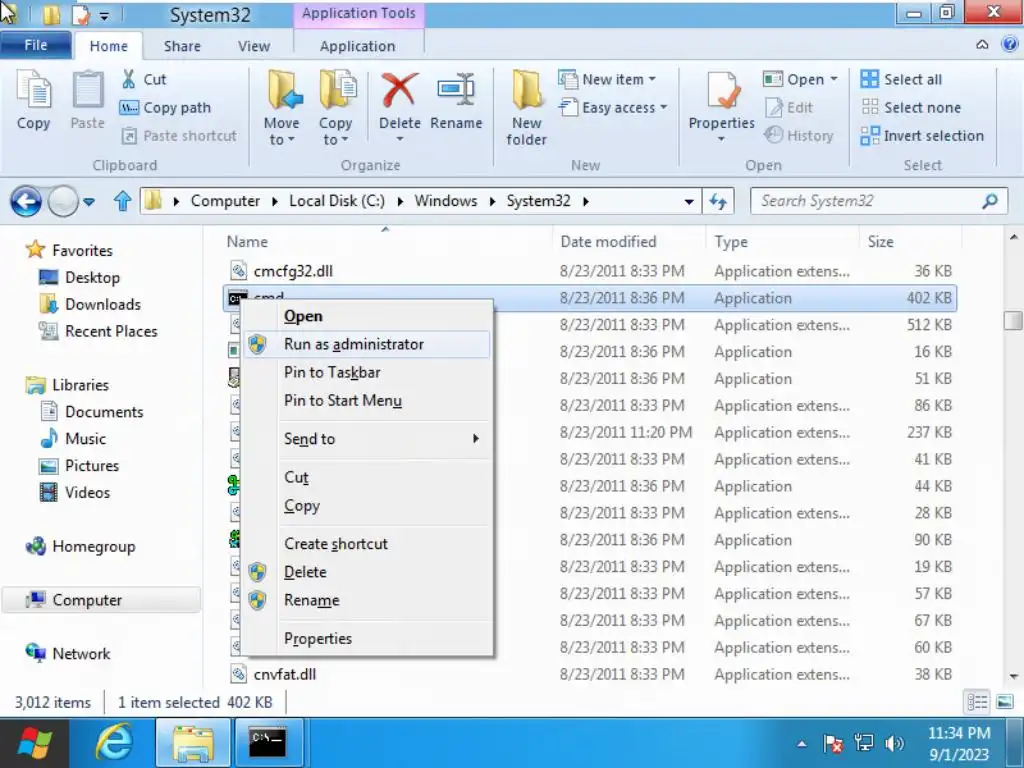Click the red Delete X icon
The height and width of the screenshot is (768, 1024).
pos(400,90)
